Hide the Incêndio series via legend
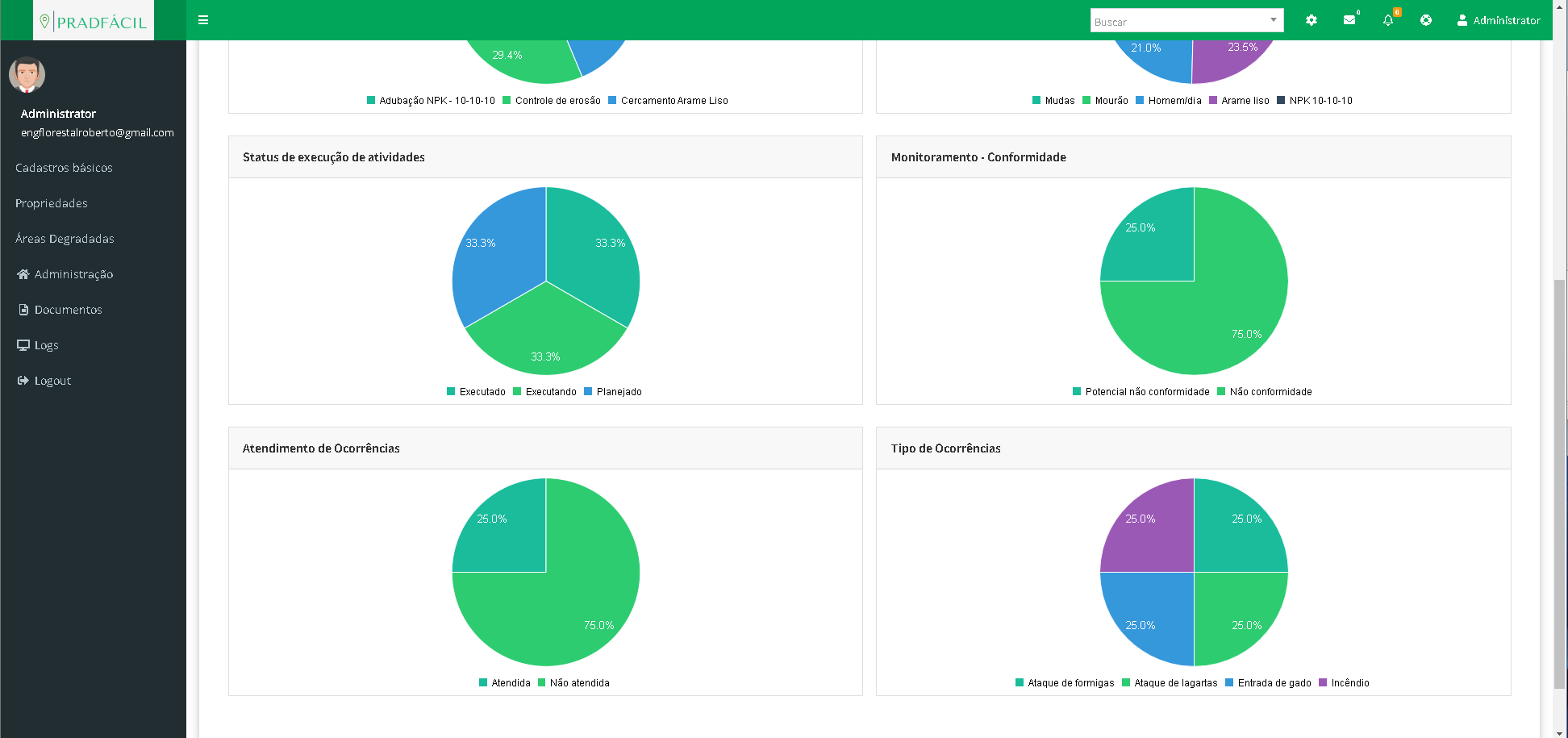Image resolution: width=1568 pixels, height=738 pixels. pyautogui.click(x=1349, y=683)
